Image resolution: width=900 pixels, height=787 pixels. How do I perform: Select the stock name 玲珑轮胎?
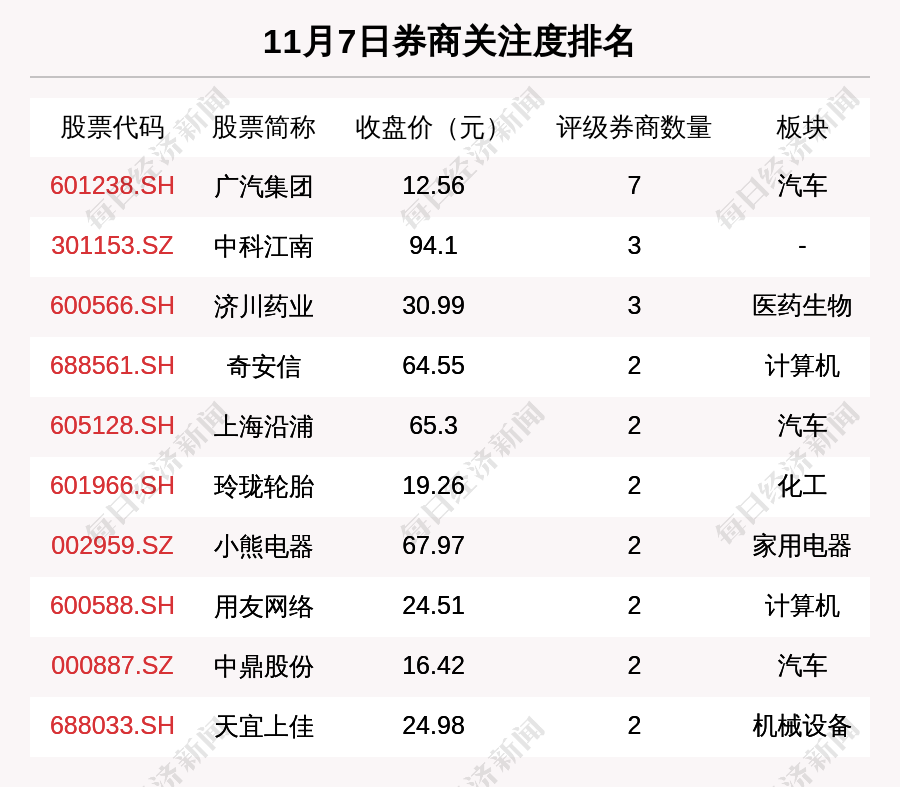point(263,486)
